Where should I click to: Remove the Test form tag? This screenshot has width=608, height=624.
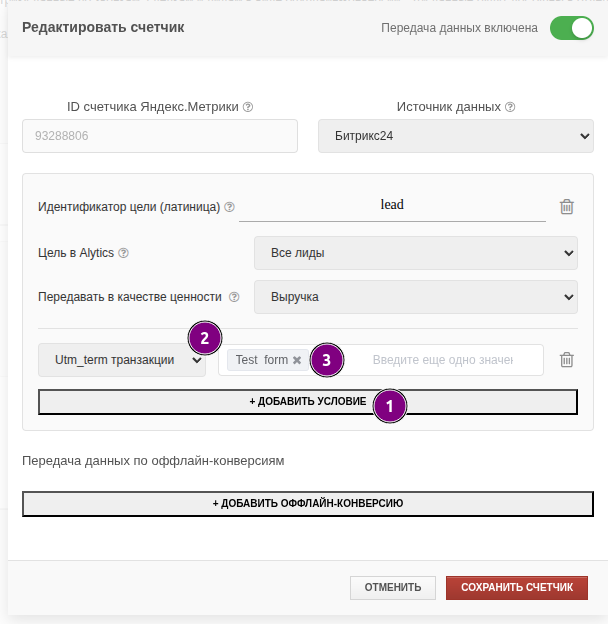(x=297, y=360)
